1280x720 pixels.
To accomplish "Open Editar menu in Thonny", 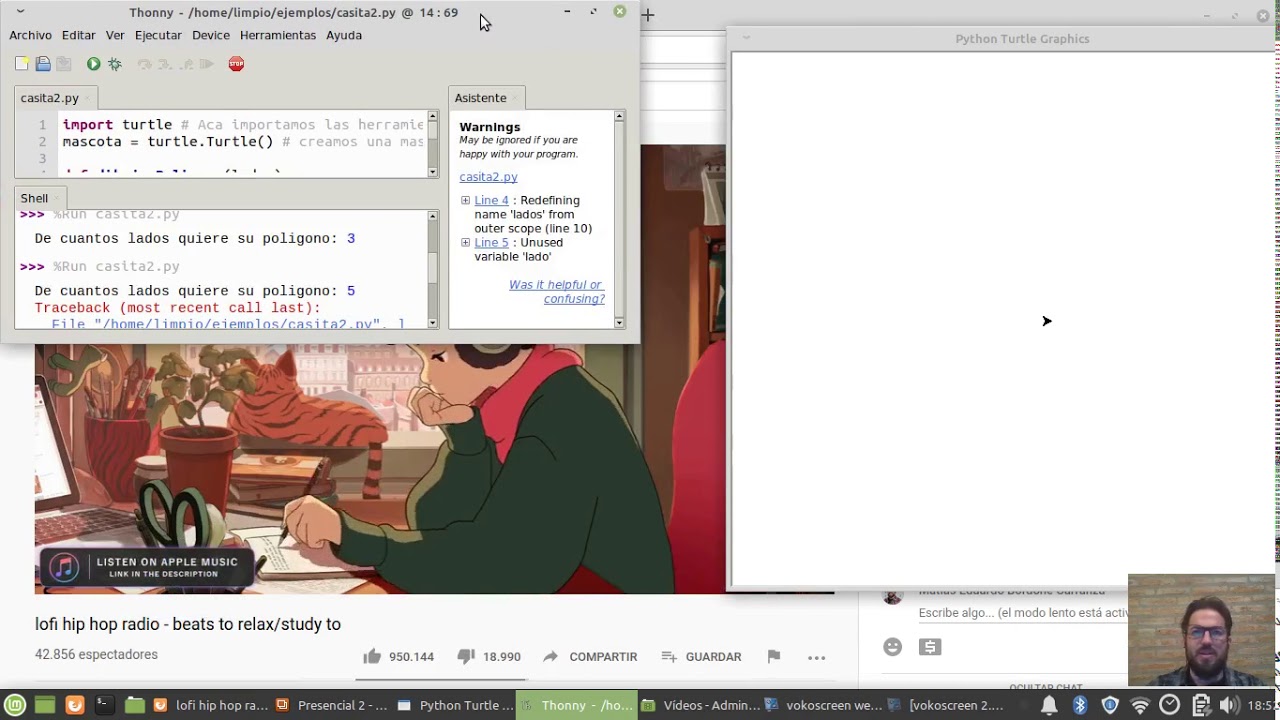I will [78, 35].
